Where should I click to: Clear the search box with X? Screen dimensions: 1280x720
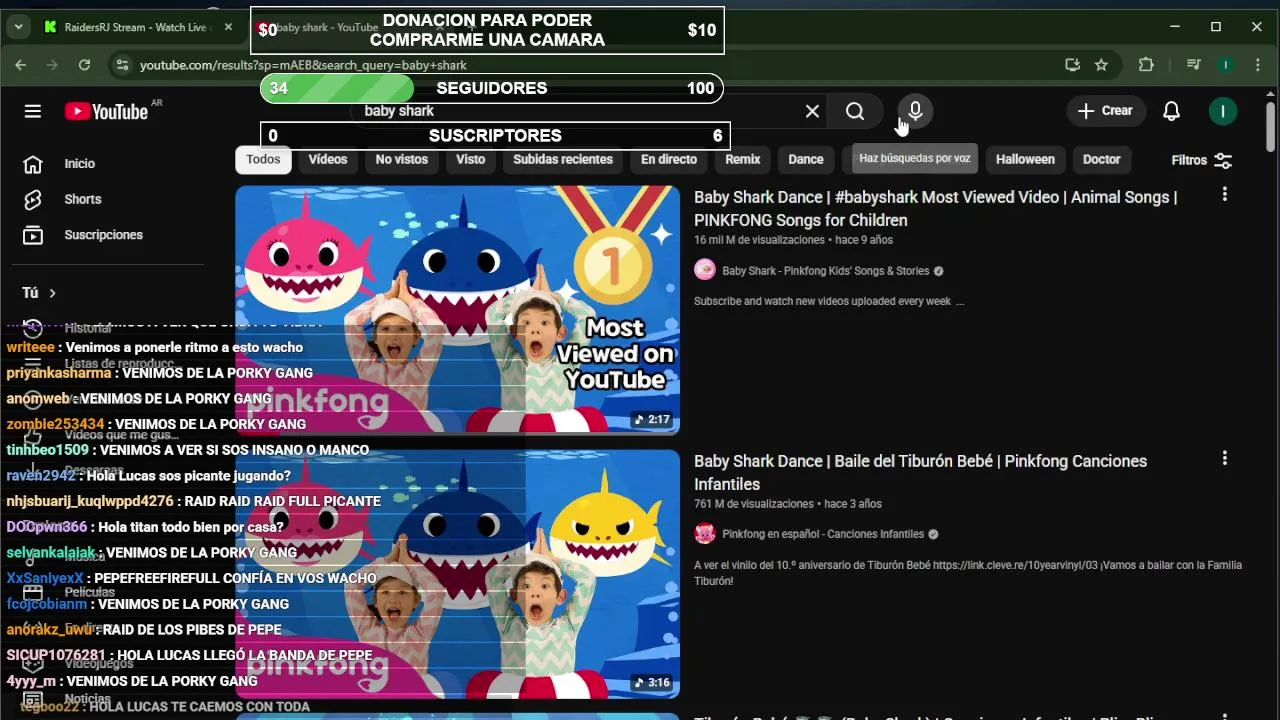(x=812, y=111)
